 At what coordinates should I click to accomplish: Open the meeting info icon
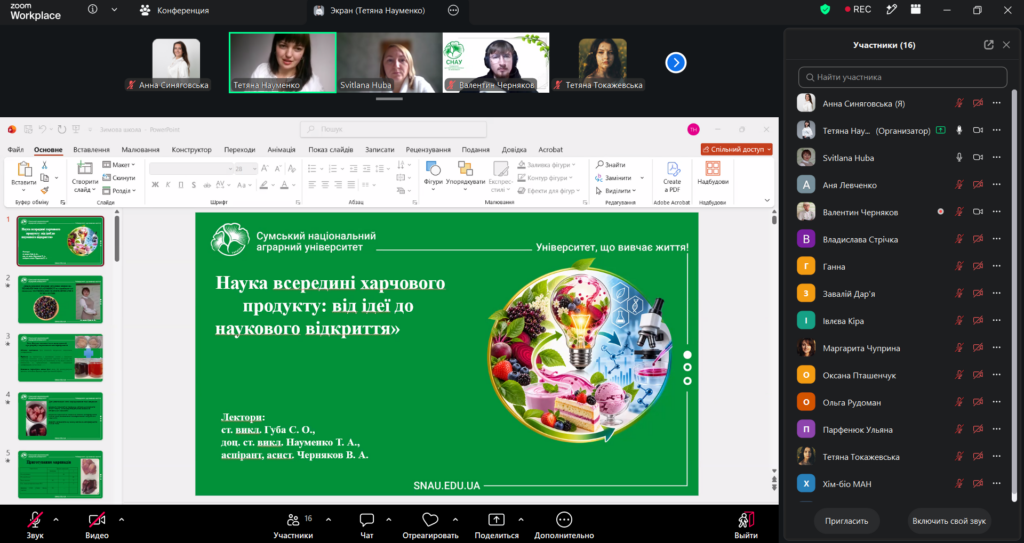click(x=93, y=10)
